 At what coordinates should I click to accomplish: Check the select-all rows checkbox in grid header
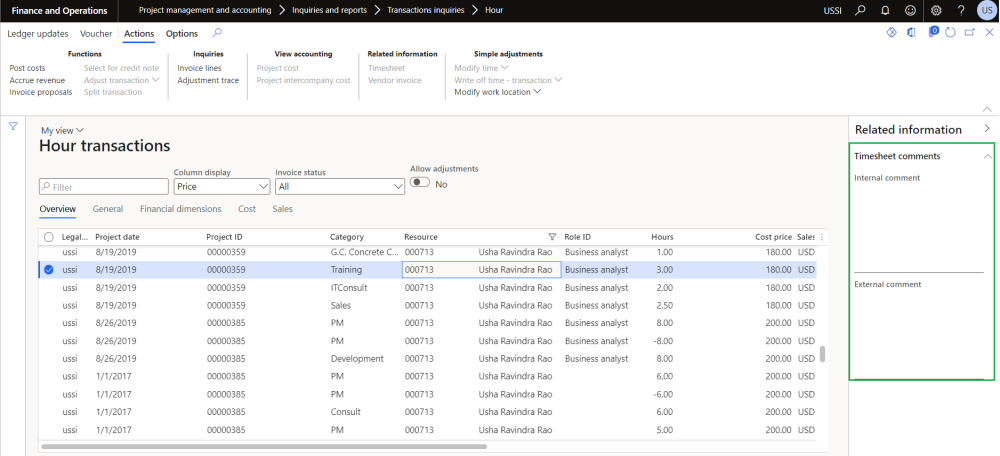(x=48, y=237)
